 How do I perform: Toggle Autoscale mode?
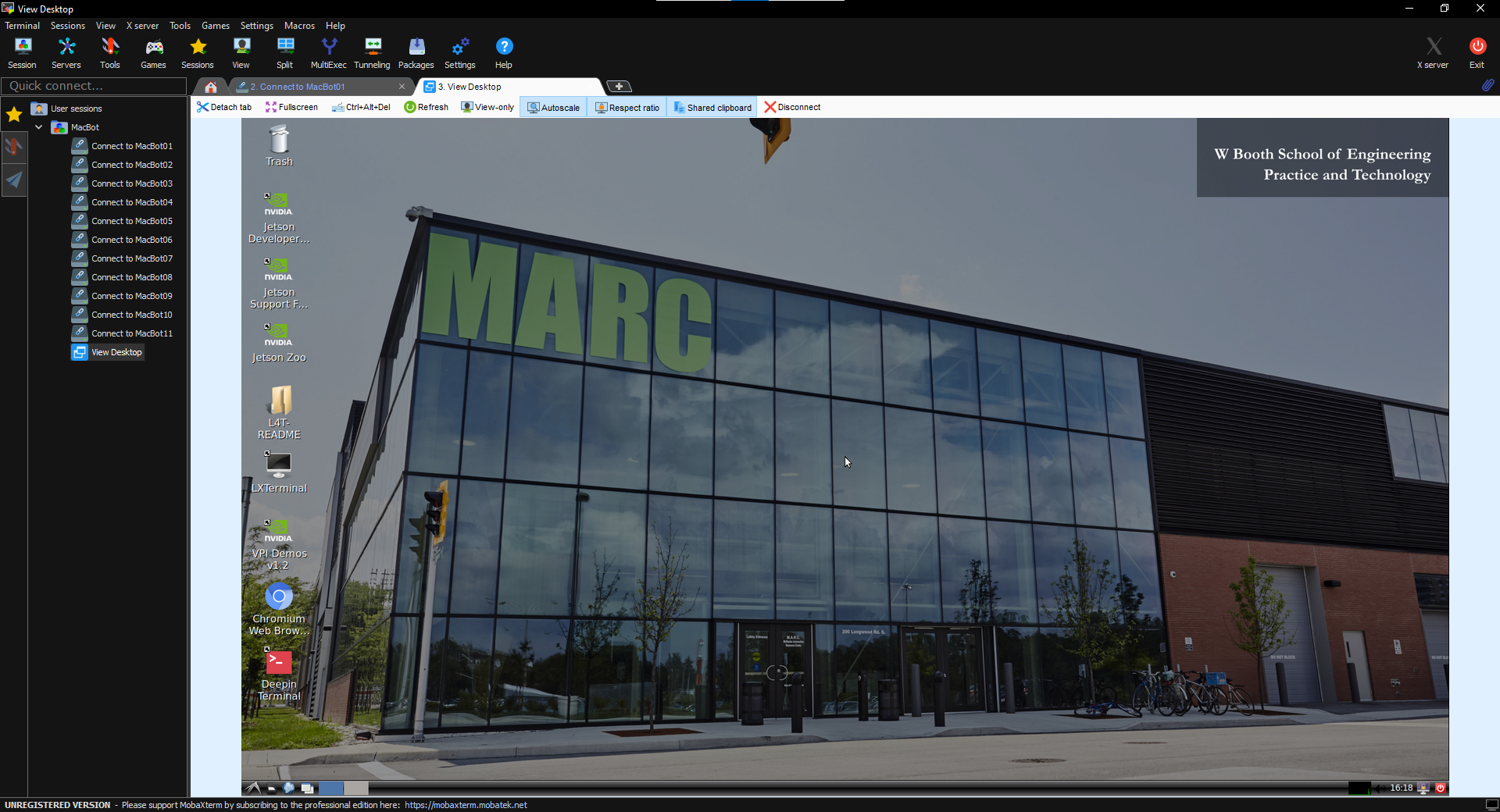coord(553,108)
